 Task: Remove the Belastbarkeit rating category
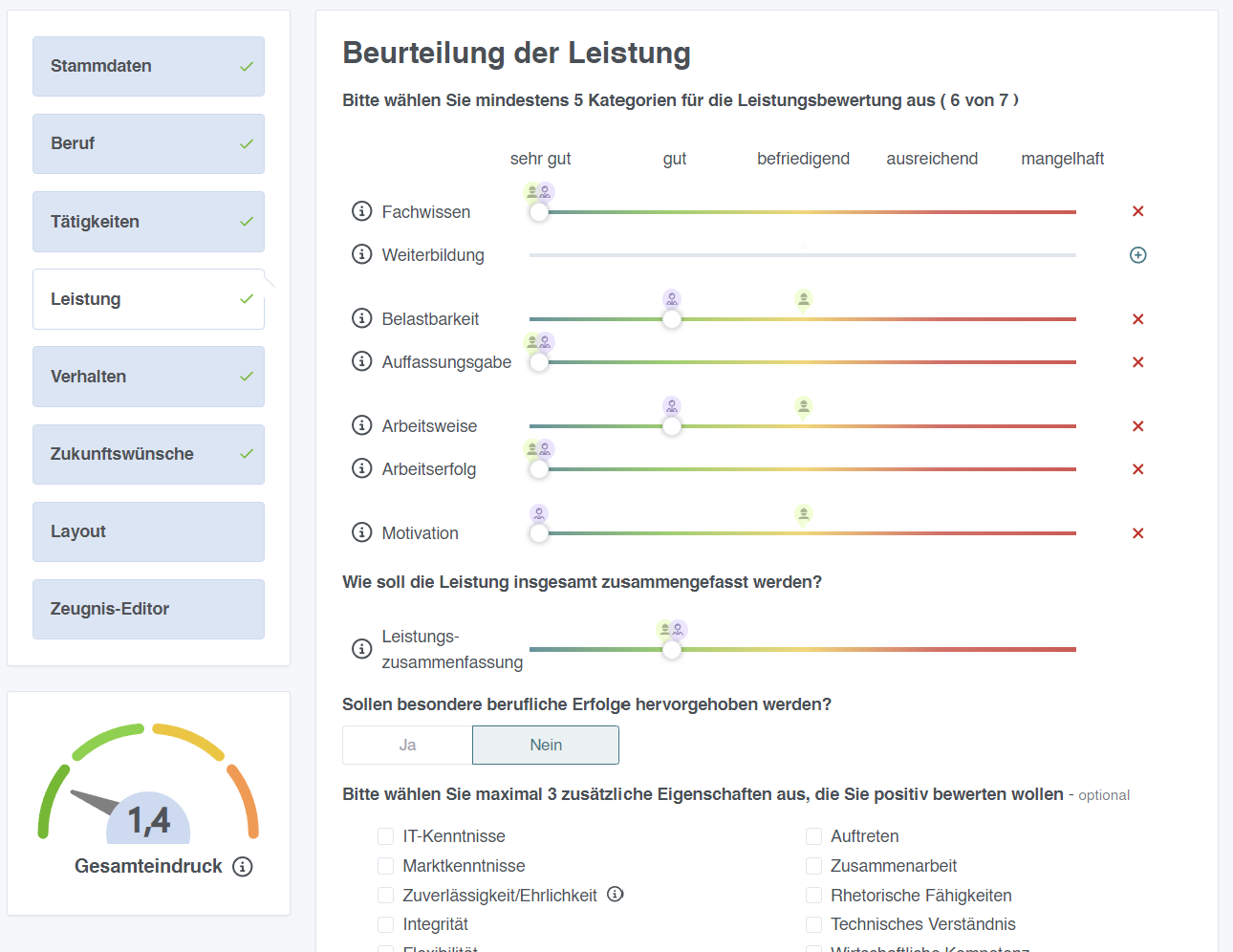click(x=1137, y=319)
